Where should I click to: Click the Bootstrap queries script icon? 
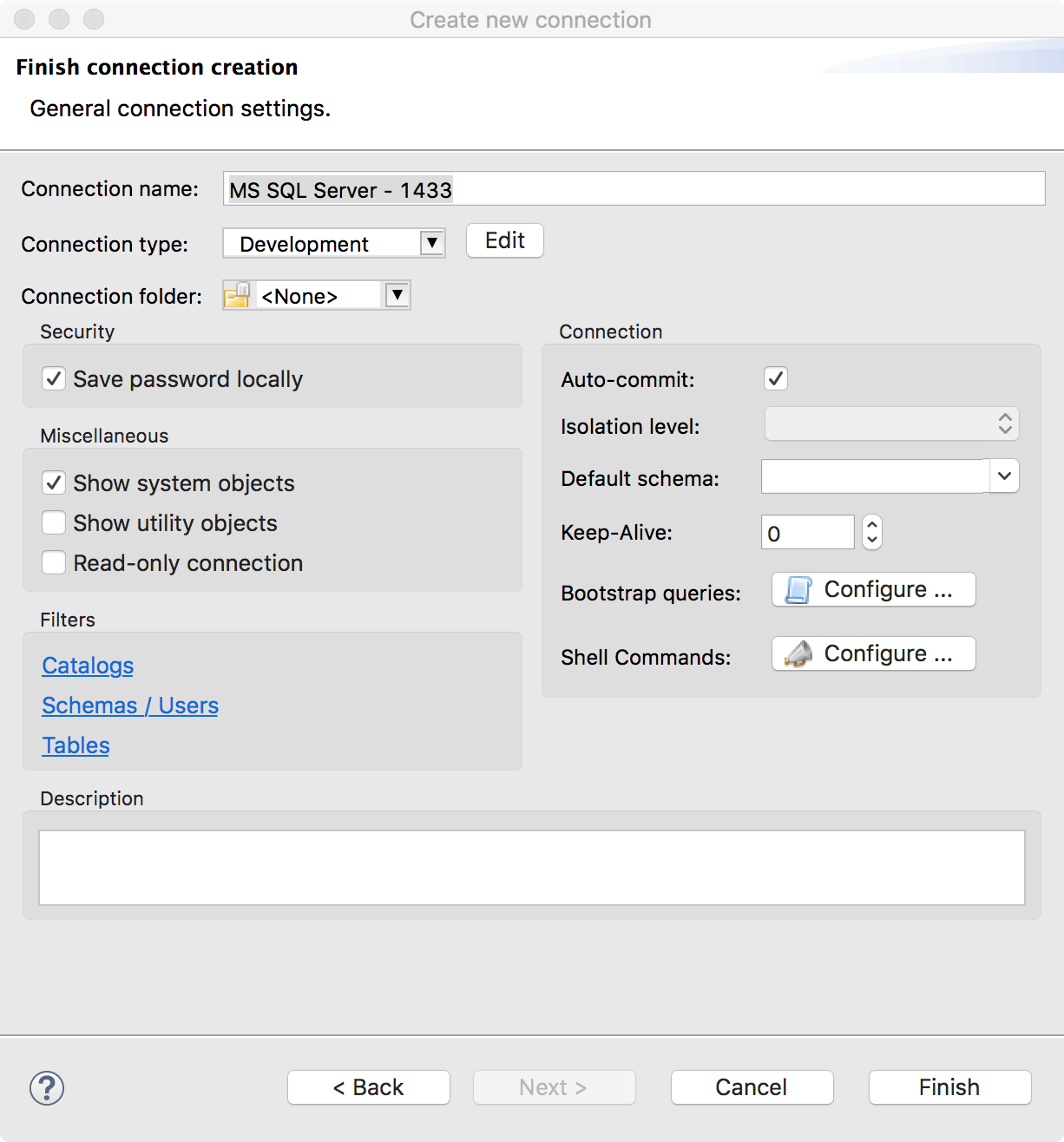798,590
